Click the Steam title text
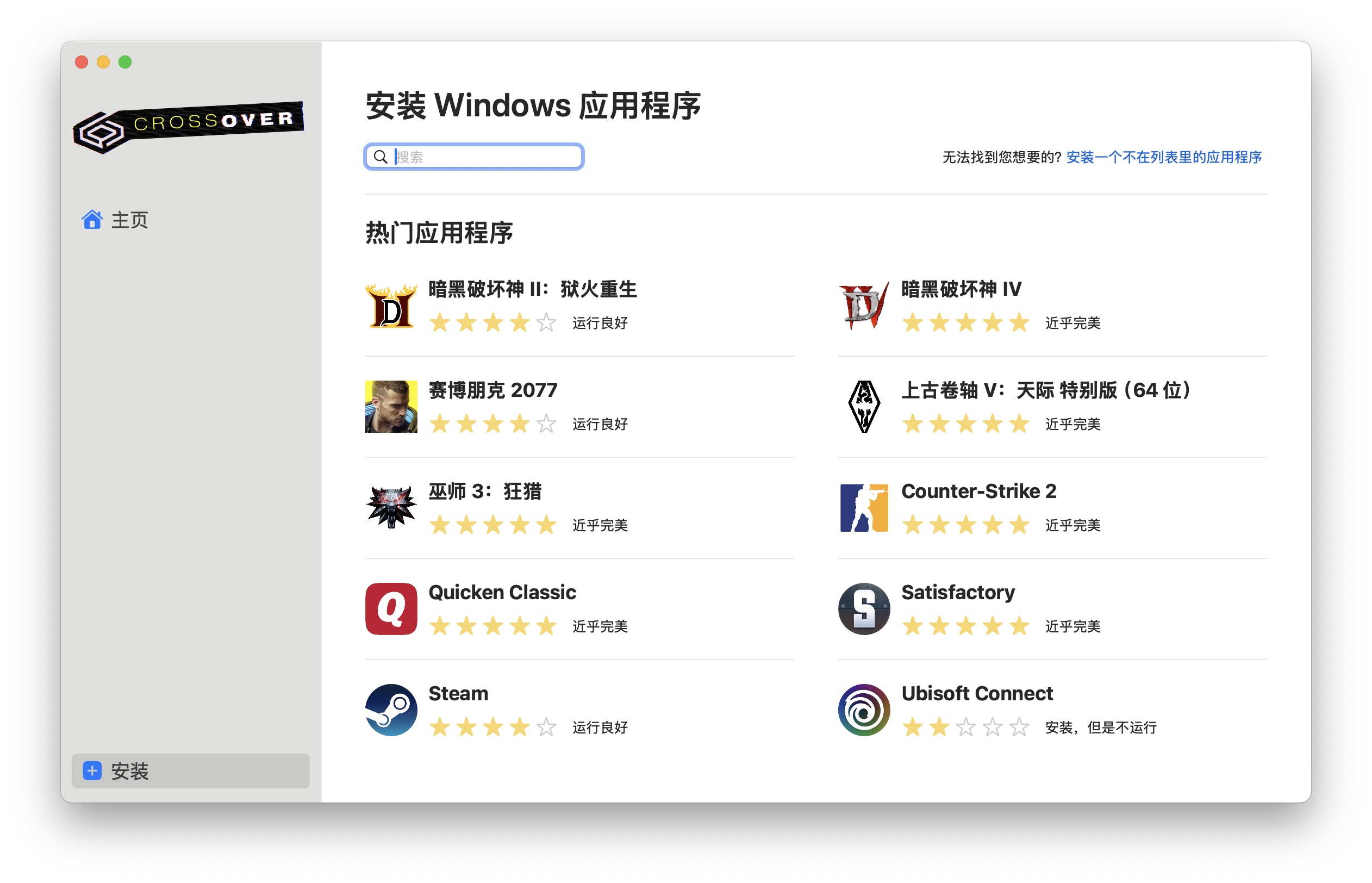Image resolution: width=1372 pixels, height=883 pixels. [458, 693]
